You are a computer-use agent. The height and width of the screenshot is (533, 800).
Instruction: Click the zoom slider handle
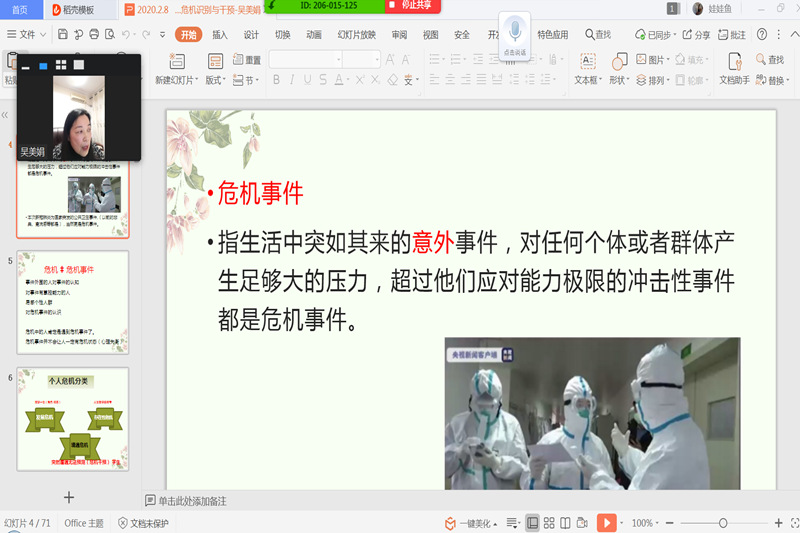[x=723, y=523]
